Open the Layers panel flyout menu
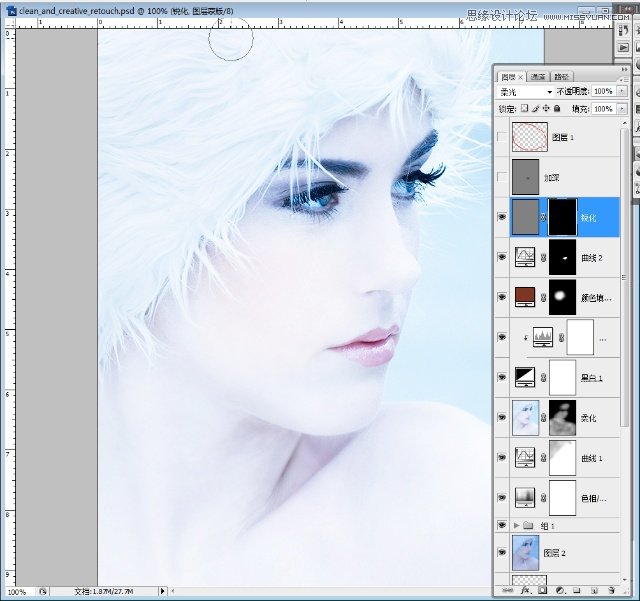Image resolution: width=640 pixels, height=601 pixels. point(623,79)
